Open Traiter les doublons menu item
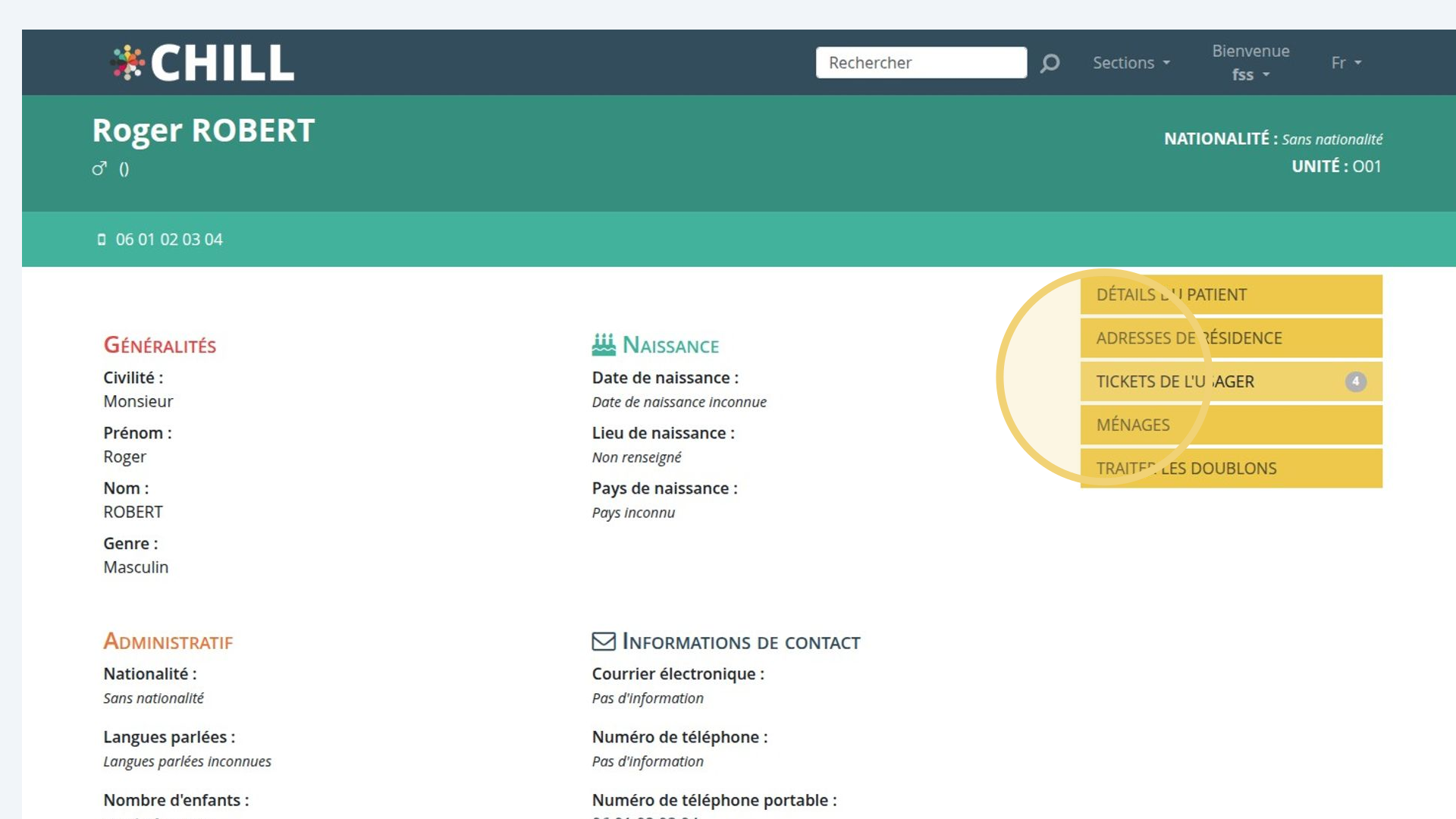The image size is (1456, 819). [x=1231, y=469]
